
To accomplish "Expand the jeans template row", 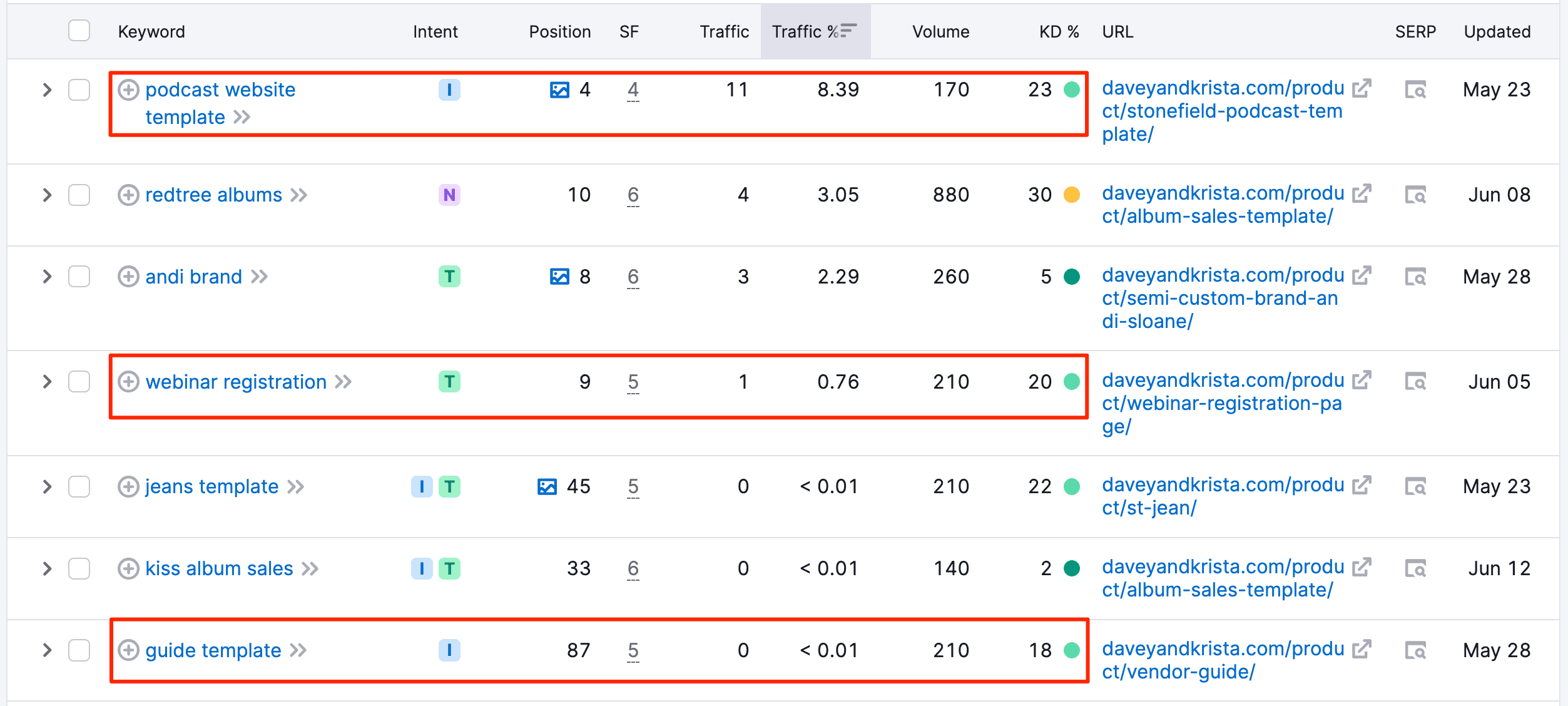I will click(47, 487).
